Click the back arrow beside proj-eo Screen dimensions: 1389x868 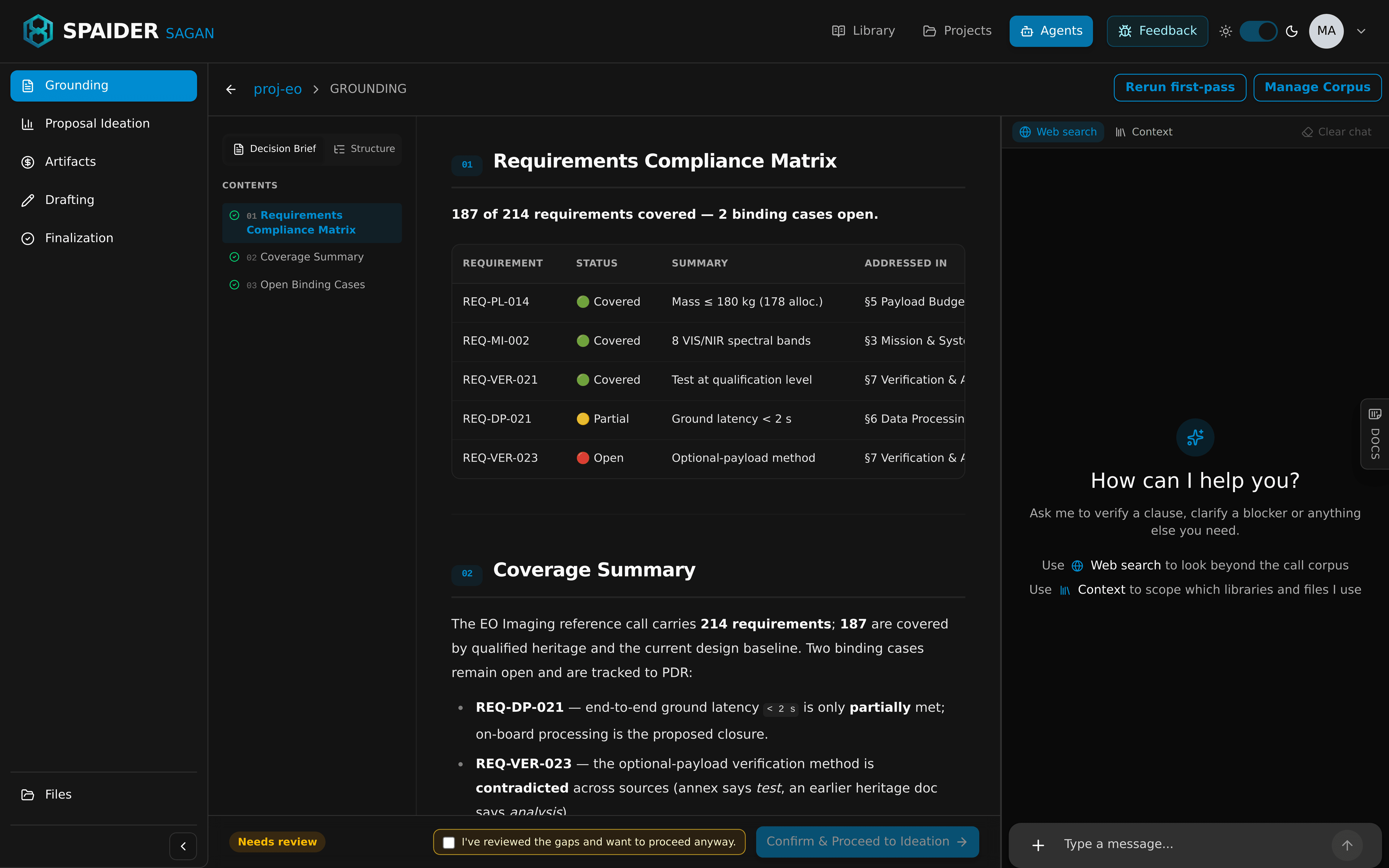click(231, 89)
